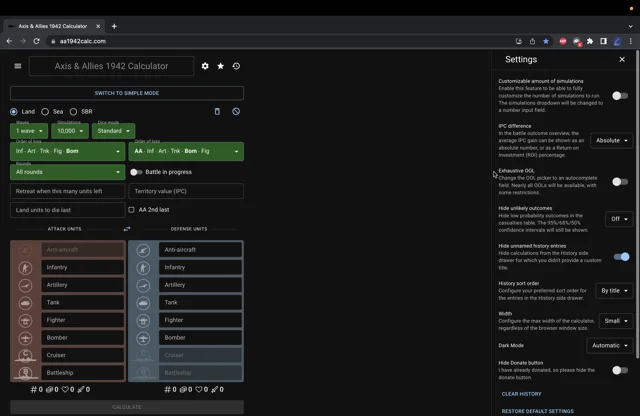Click the attack Artillery unit icon

25,285
